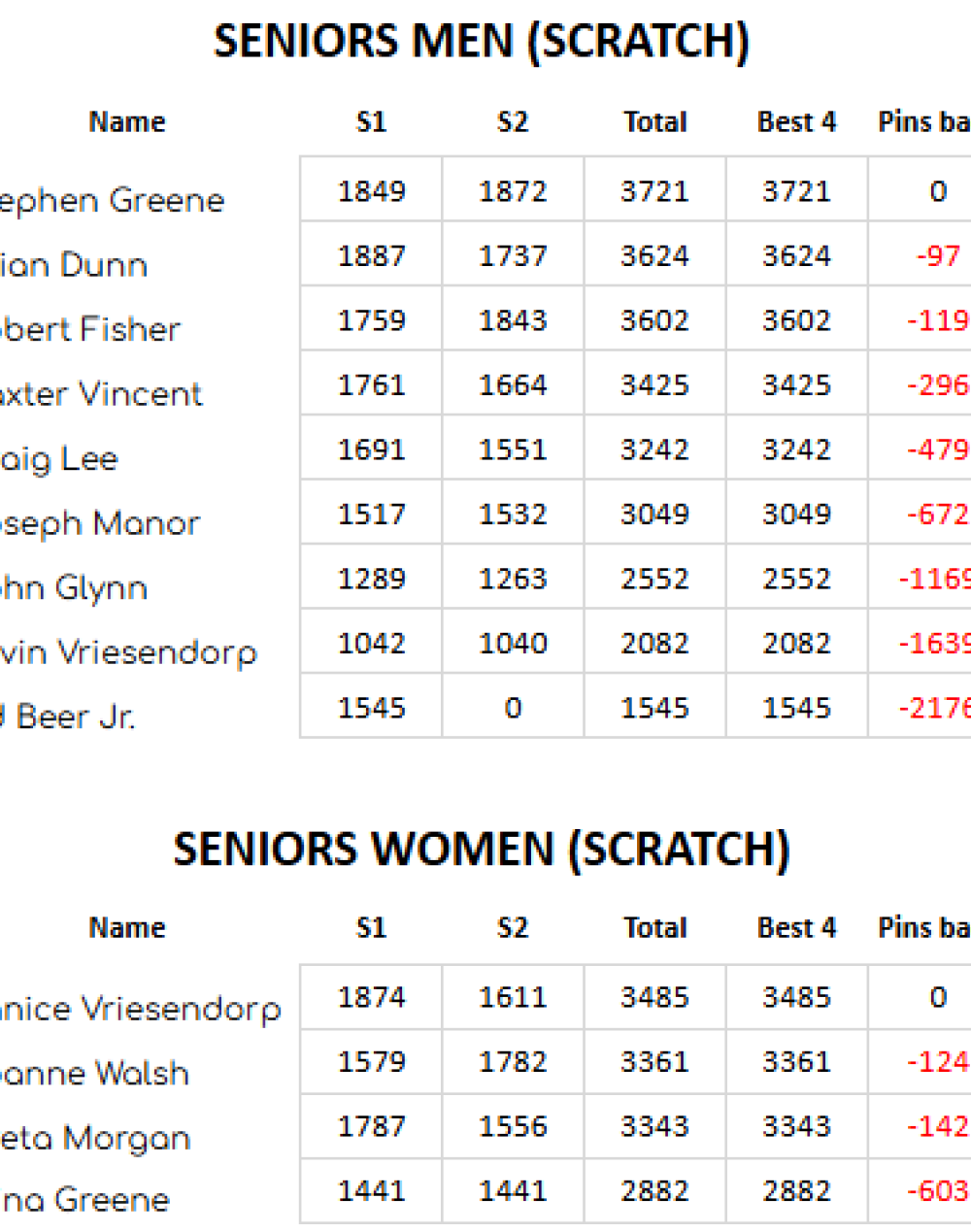Click the S2 column header in women's table
The width and height of the screenshot is (971, 1232).
pyautogui.click(x=513, y=928)
